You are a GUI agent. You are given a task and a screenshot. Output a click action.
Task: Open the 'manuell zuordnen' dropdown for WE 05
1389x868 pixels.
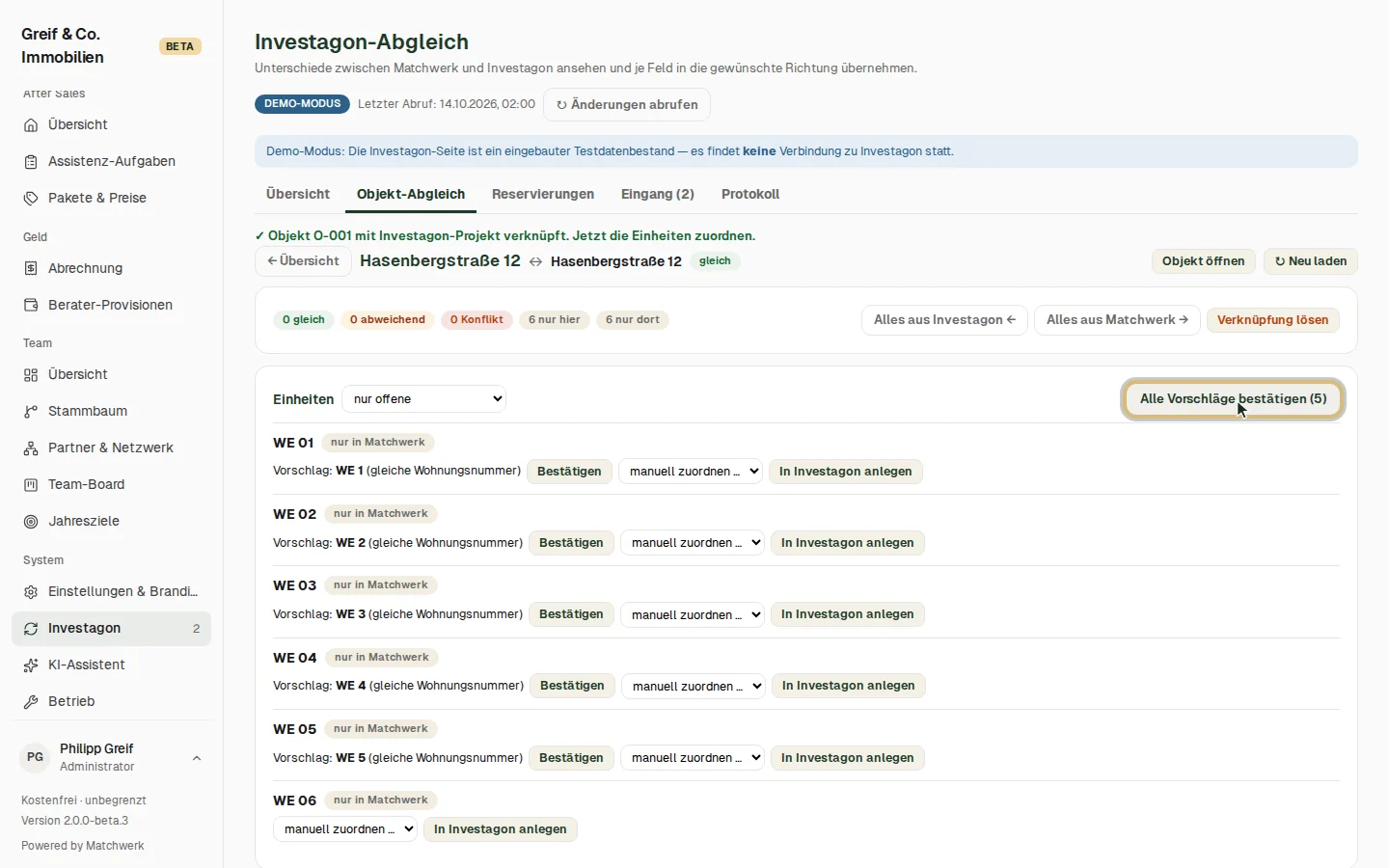coord(693,758)
